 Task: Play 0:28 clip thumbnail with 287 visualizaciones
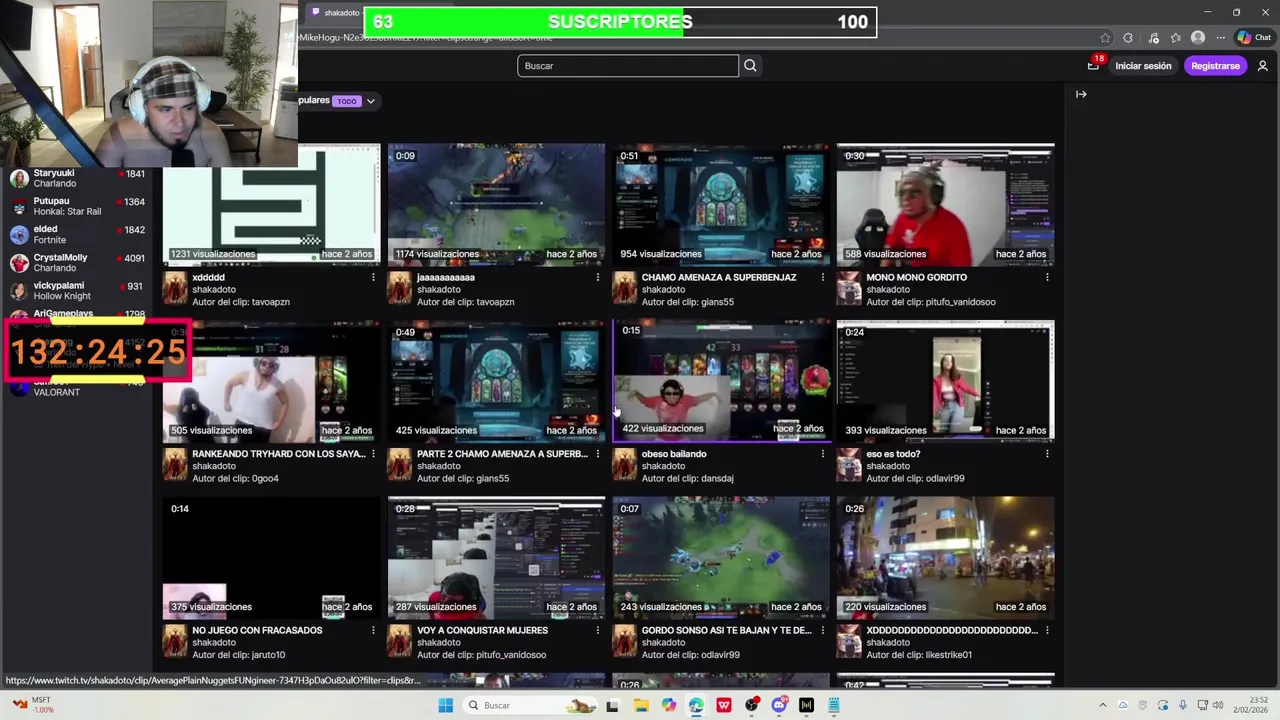click(496, 557)
